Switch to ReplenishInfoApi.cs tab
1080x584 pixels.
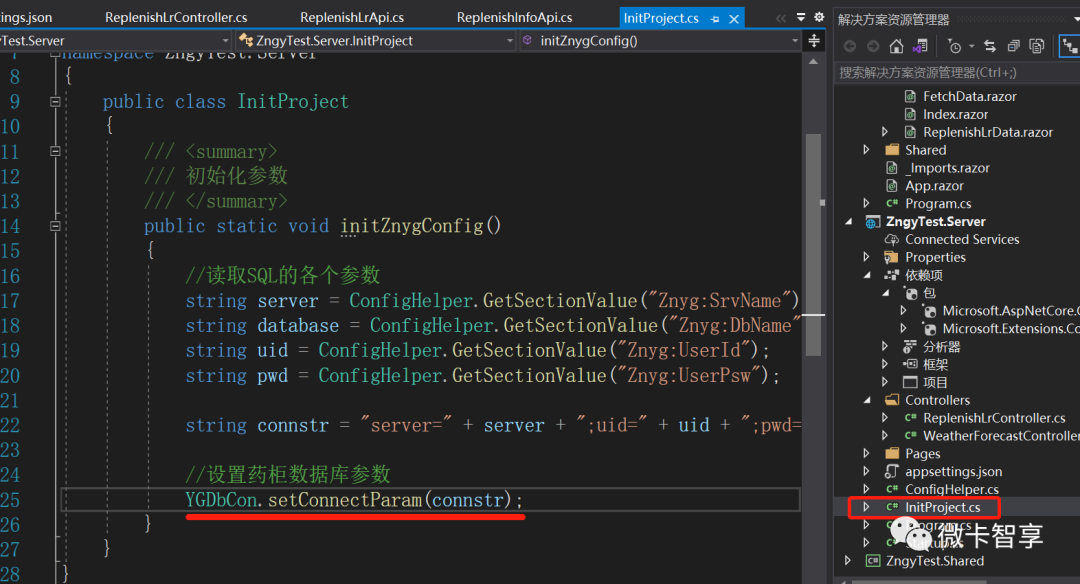[x=514, y=17]
